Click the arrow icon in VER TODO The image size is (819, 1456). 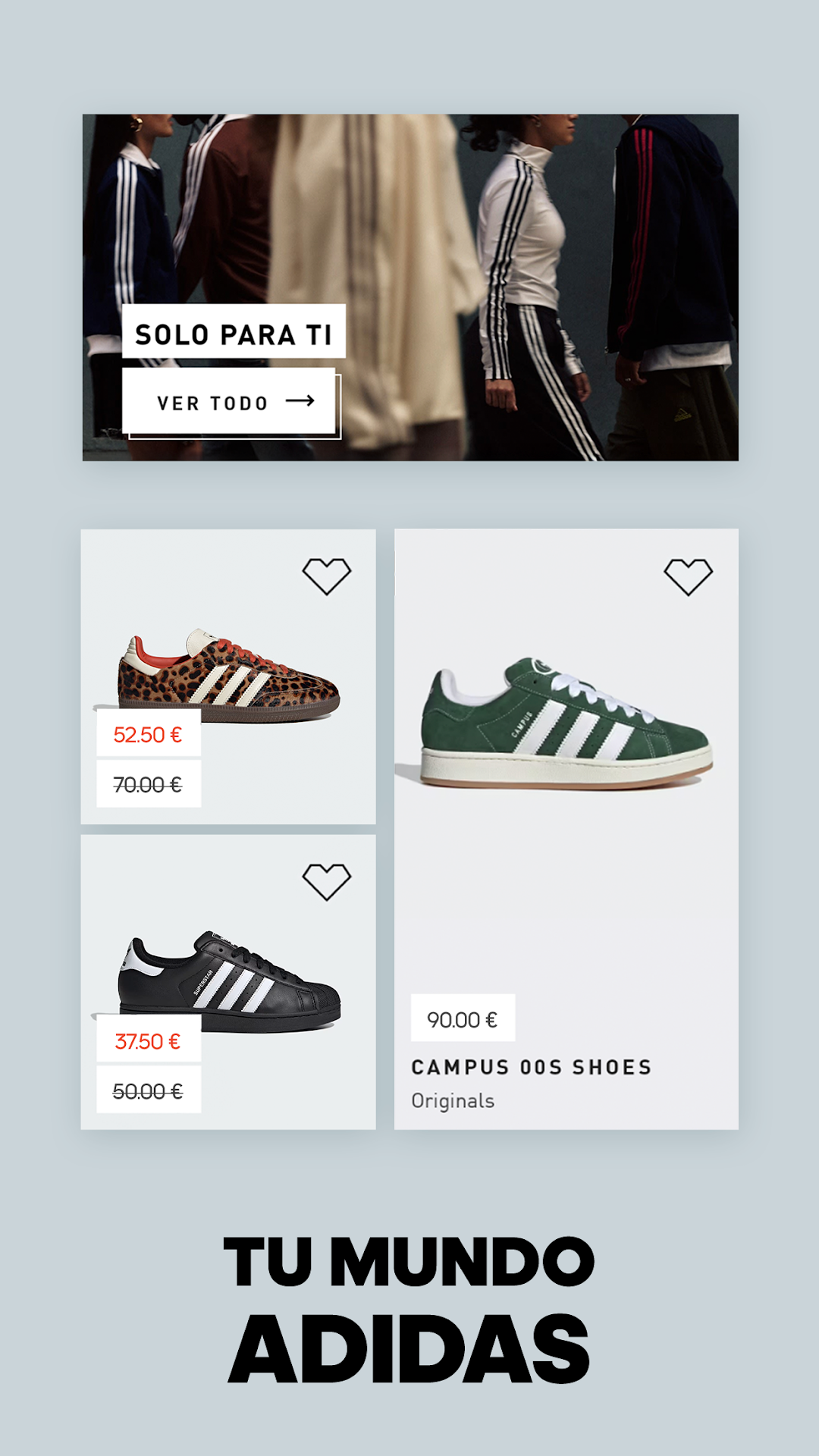tap(300, 401)
